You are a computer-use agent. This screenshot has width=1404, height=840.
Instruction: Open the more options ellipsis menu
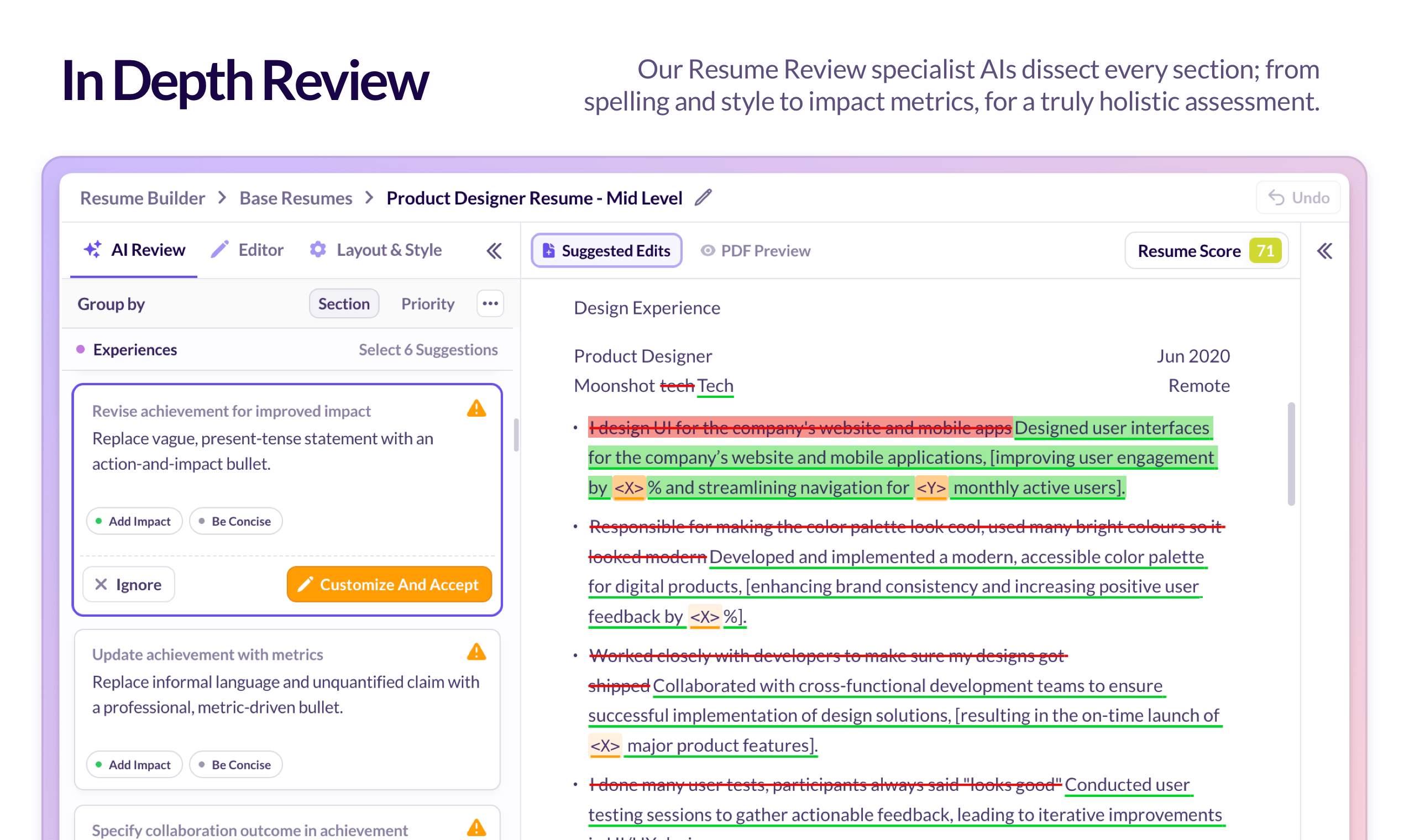pyautogui.click(x=490, y=303)
